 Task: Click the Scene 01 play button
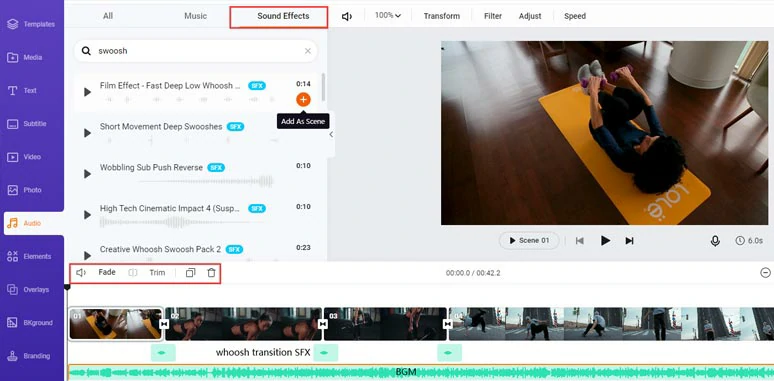529,241
